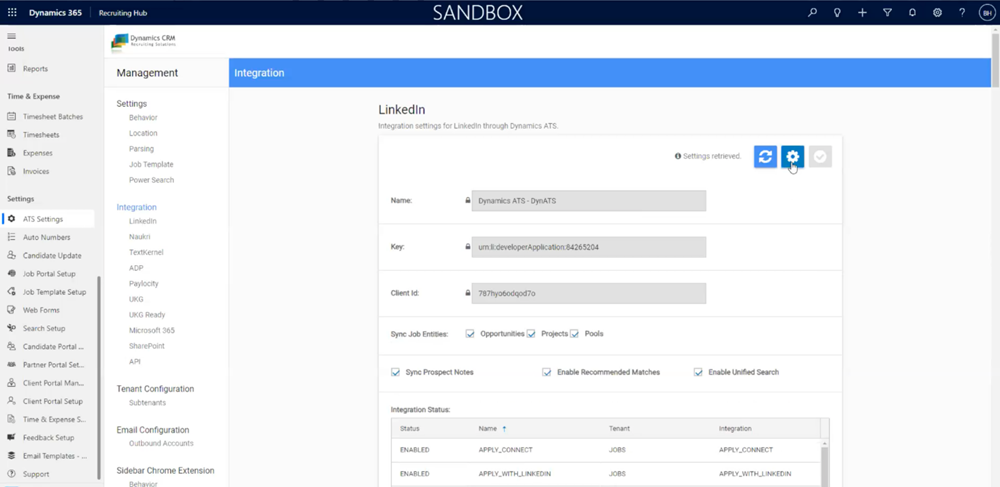
Task: Uncheck the Opportunities checkbox
Action: click(470, 333)
